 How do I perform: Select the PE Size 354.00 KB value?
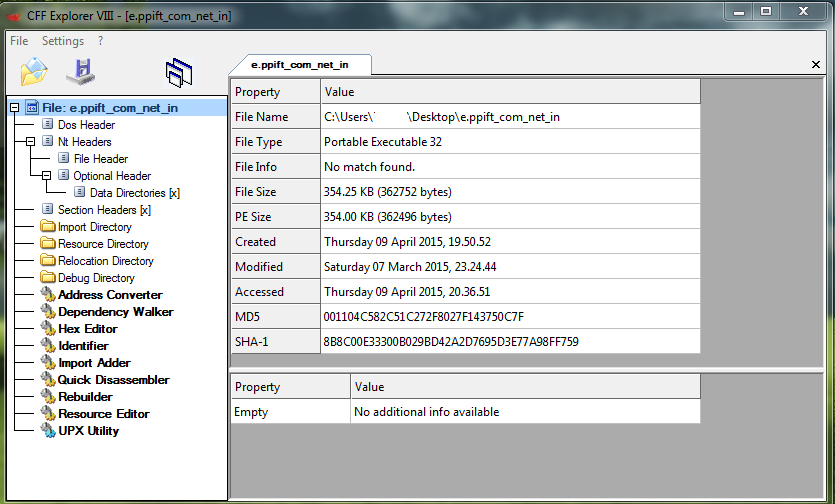point(511,217)
